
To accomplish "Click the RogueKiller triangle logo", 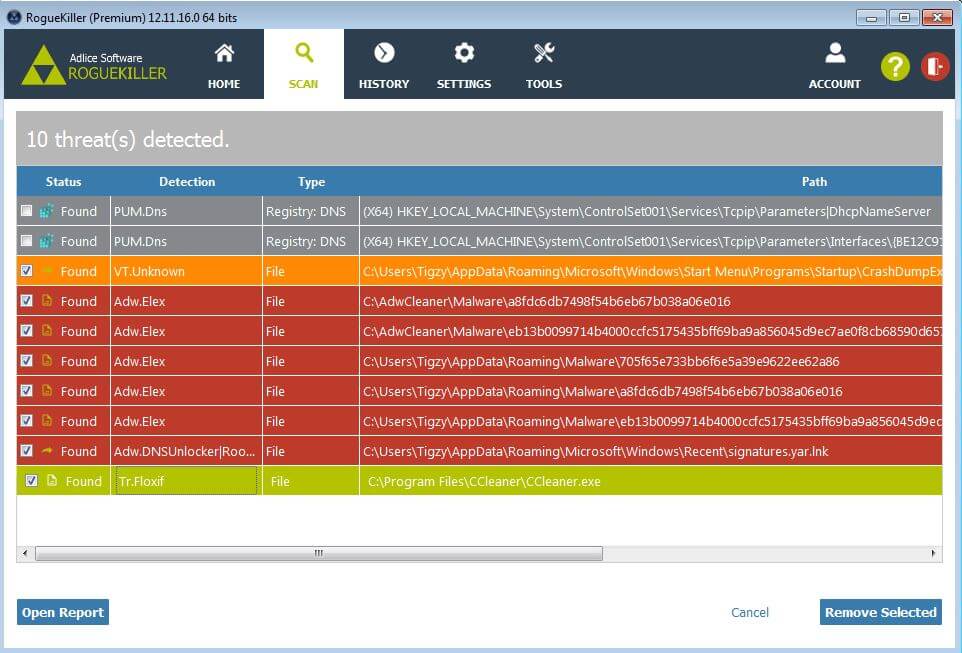I will pos(44,65).
